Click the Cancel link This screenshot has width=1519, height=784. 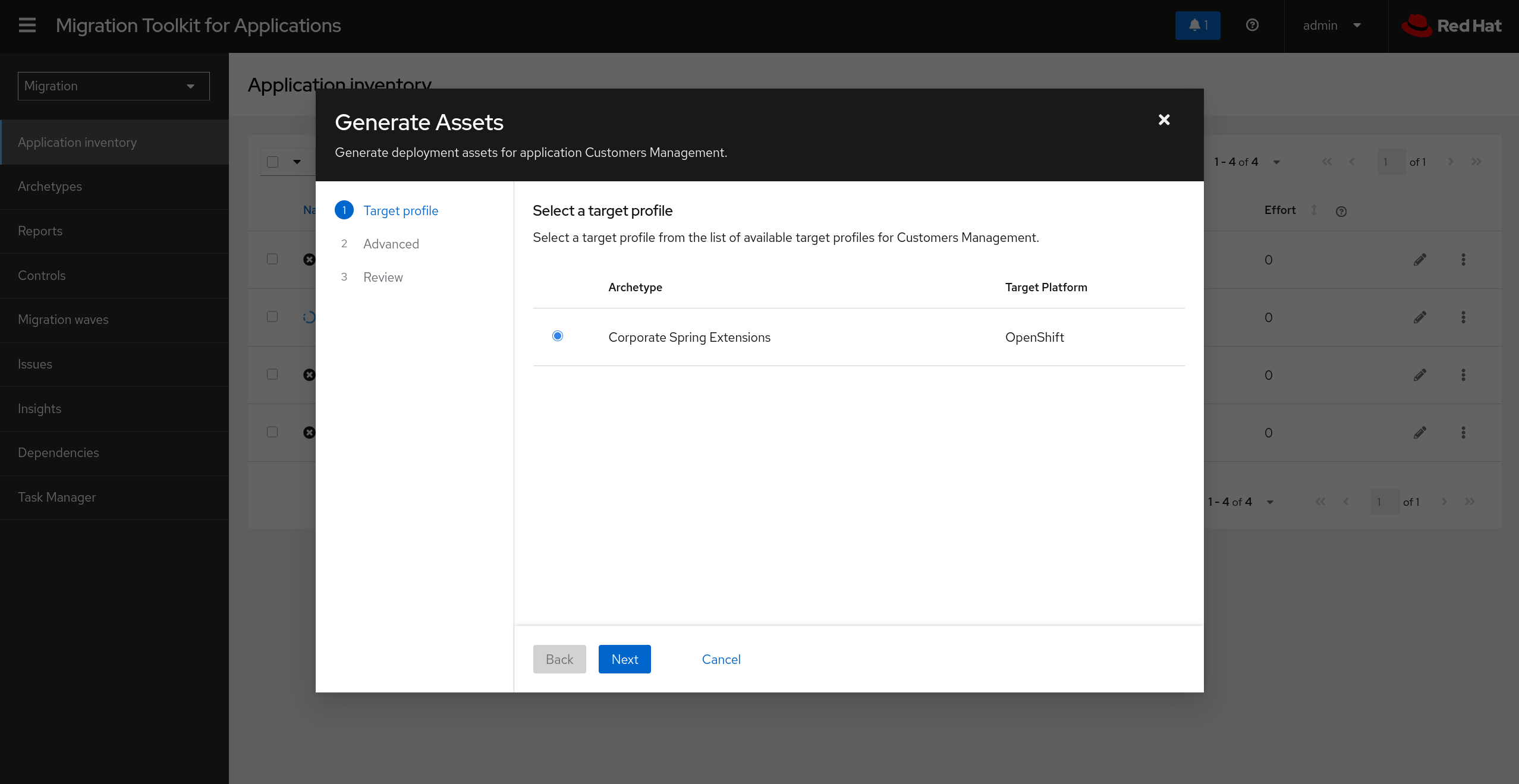[x=721, y=659]
